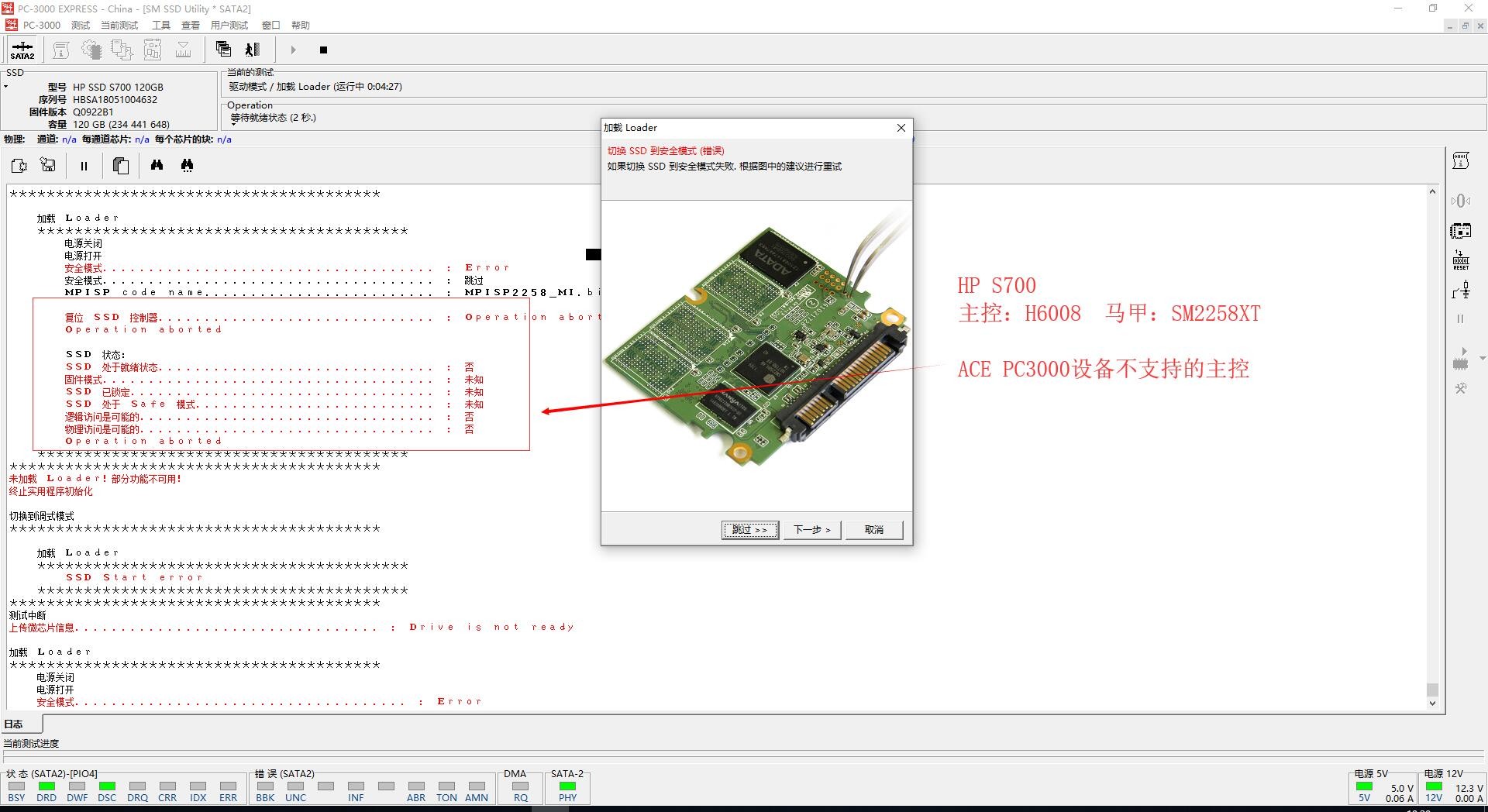
Task: Click the board layout toolbar icon
Action: [x=153, y=50]
